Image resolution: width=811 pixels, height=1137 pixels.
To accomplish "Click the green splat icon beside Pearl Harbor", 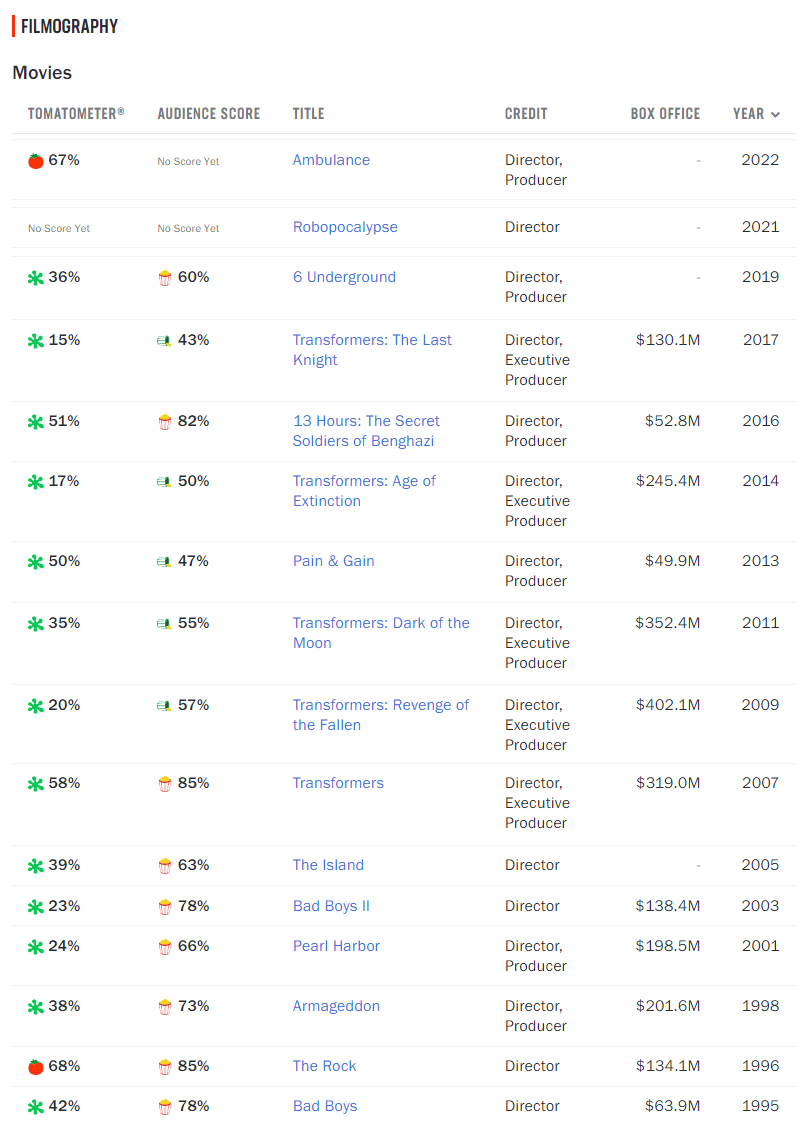I will [x=36, y=947].
